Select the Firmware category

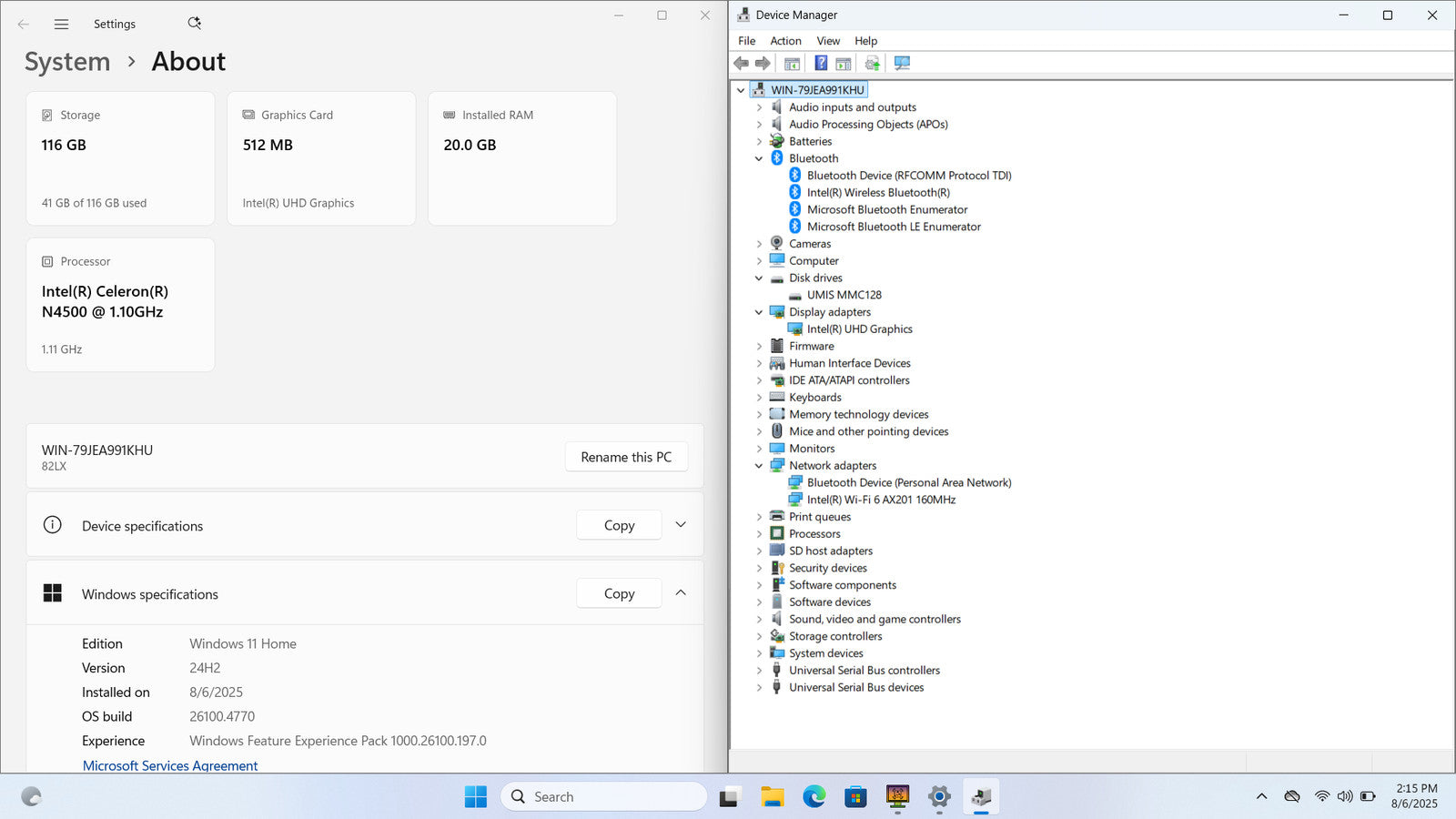point(811,347)
